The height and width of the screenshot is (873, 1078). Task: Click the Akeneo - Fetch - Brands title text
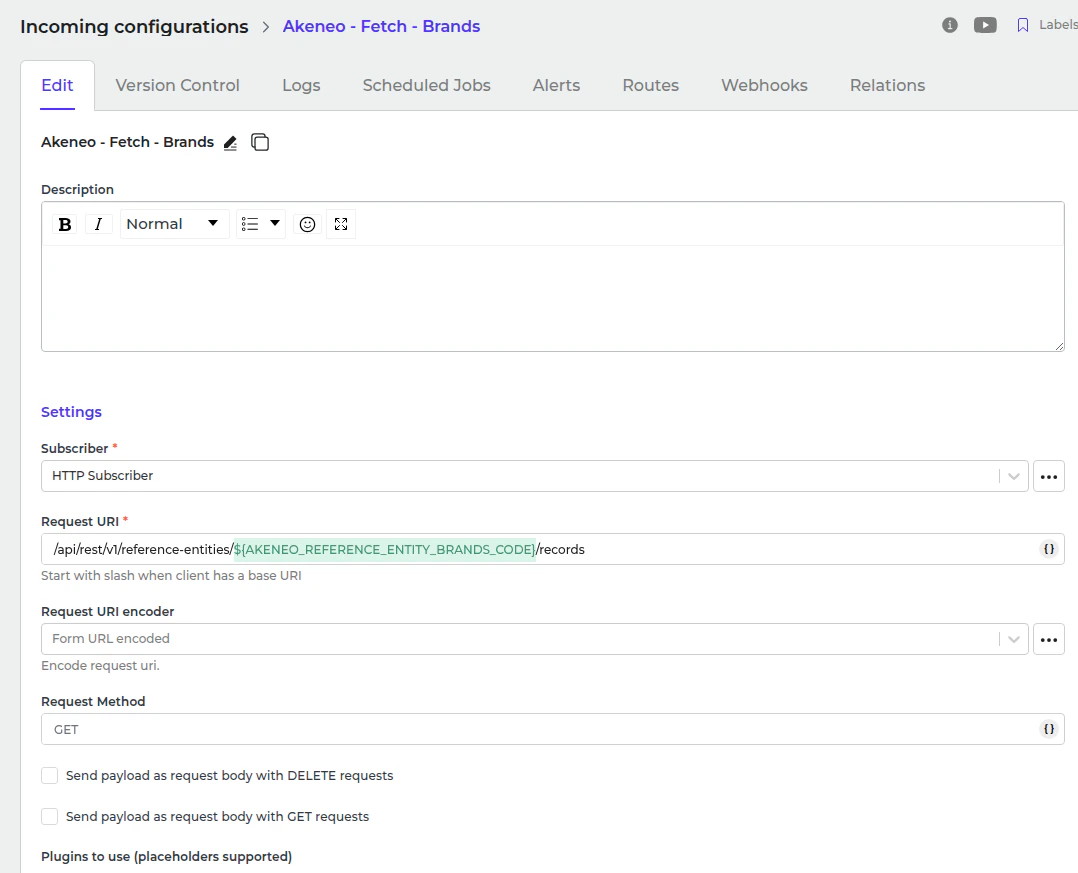(127, 142)
